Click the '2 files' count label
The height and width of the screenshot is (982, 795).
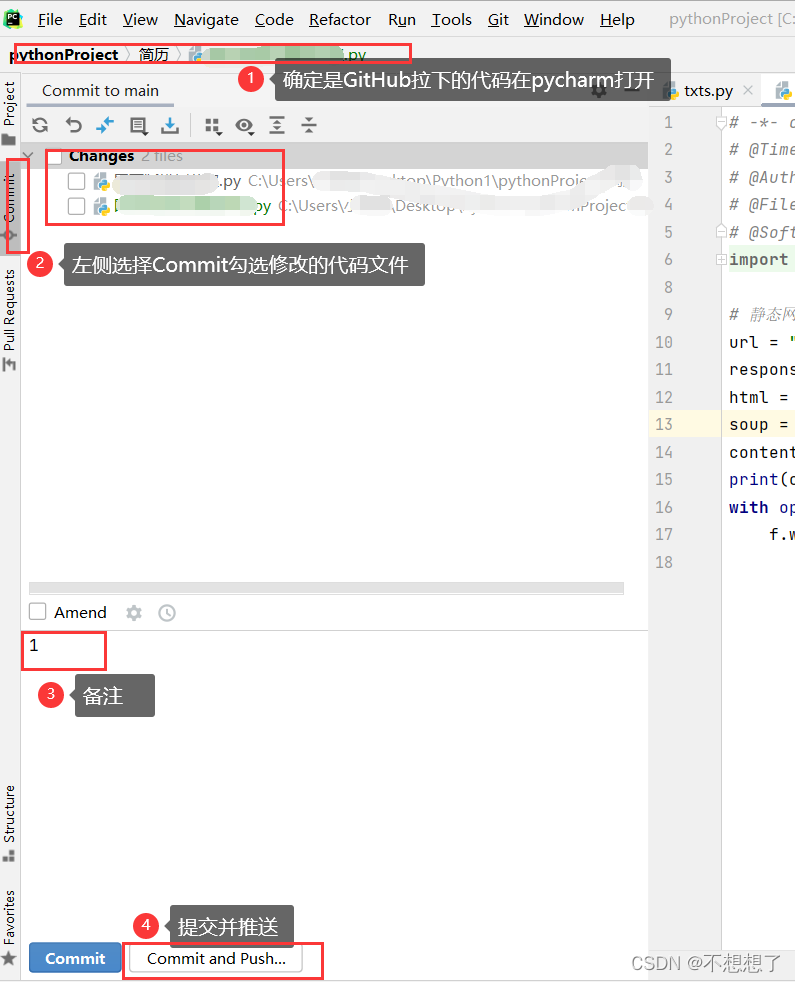tap(162, 156)
